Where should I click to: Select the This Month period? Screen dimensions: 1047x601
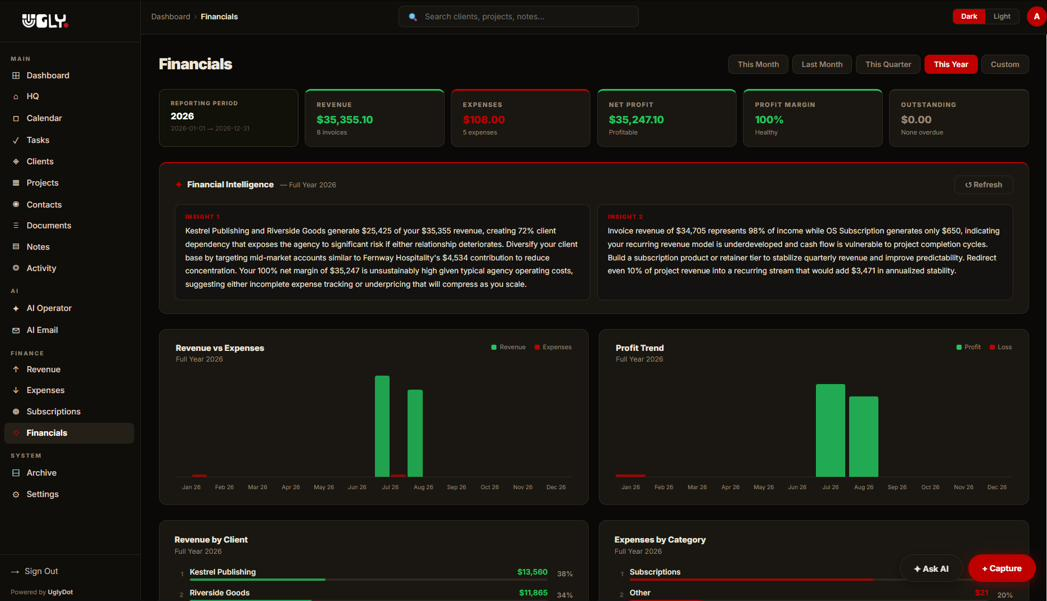click(x=758, y=64)
